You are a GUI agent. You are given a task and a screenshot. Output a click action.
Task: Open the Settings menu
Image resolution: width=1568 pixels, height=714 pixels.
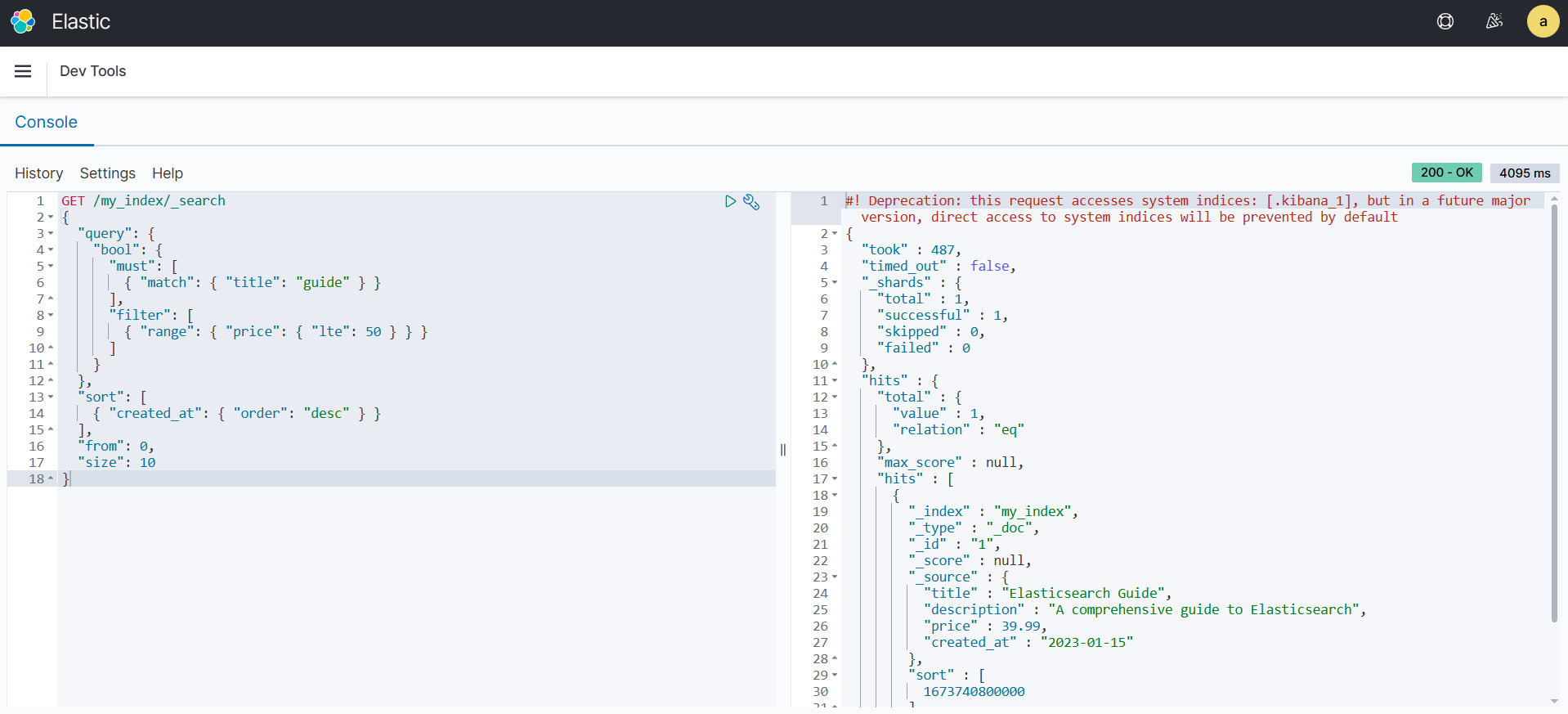(108, 173)
